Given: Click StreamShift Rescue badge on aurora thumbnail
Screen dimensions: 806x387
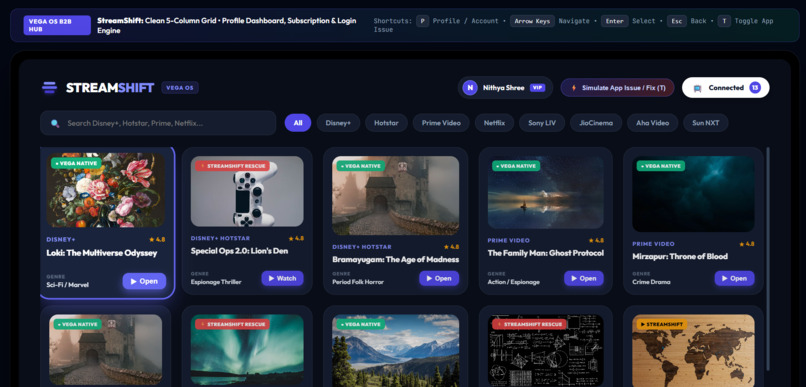Looking at the screenshot, I should (x=232, y=324).
